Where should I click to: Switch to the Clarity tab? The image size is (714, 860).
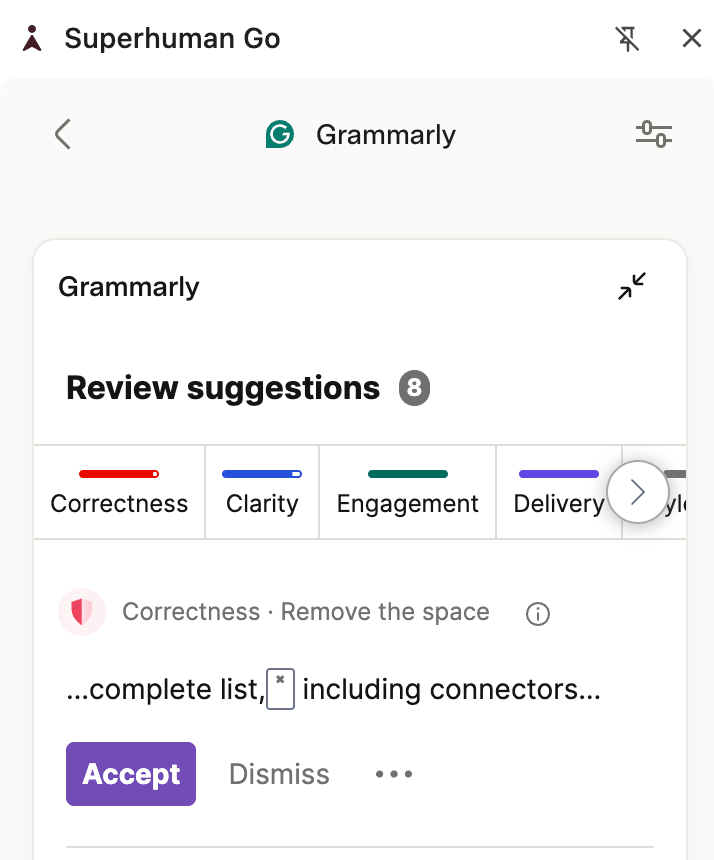[262, 492]
